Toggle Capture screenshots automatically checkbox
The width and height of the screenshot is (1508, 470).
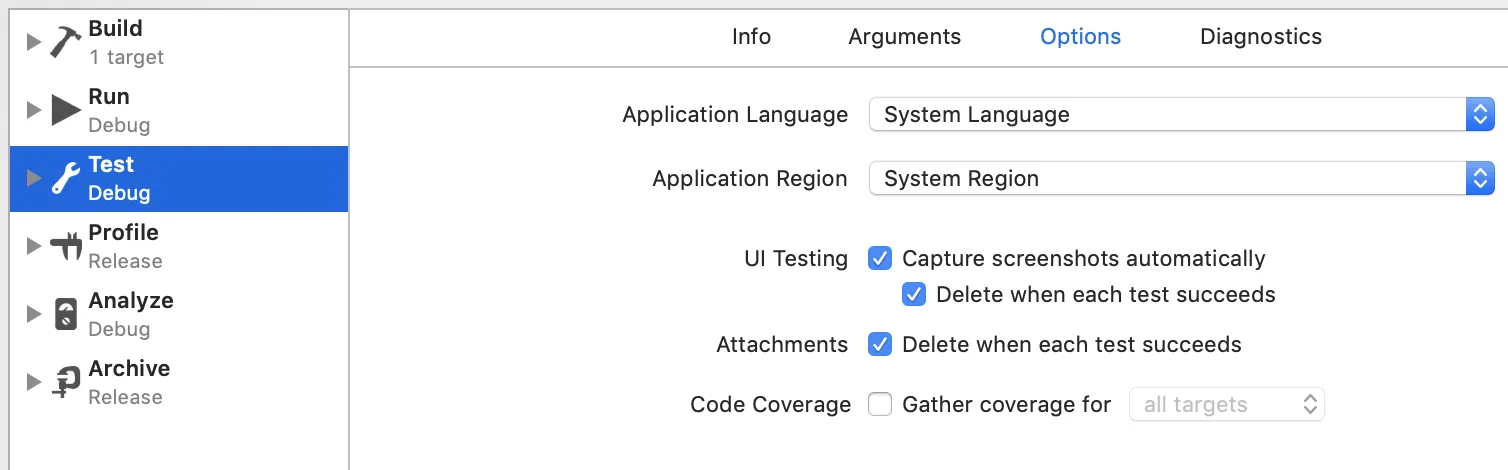(880, 258)
